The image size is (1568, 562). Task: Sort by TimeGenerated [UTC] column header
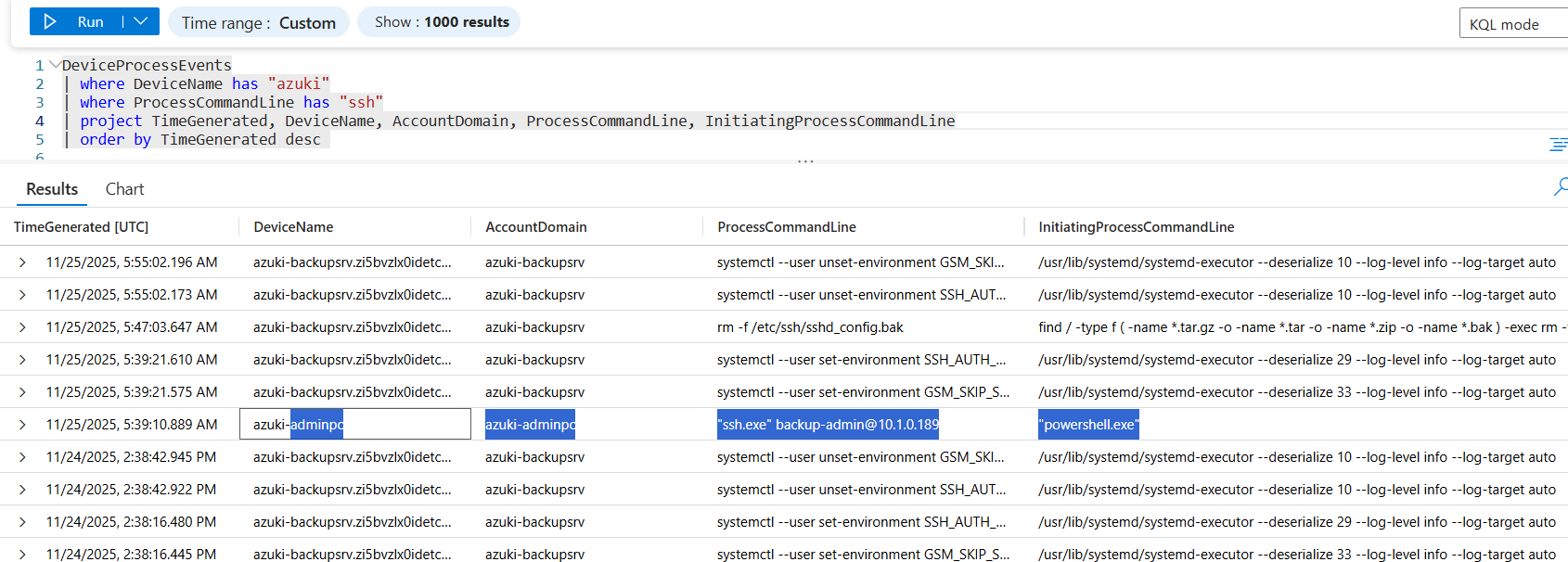[81, 227]
